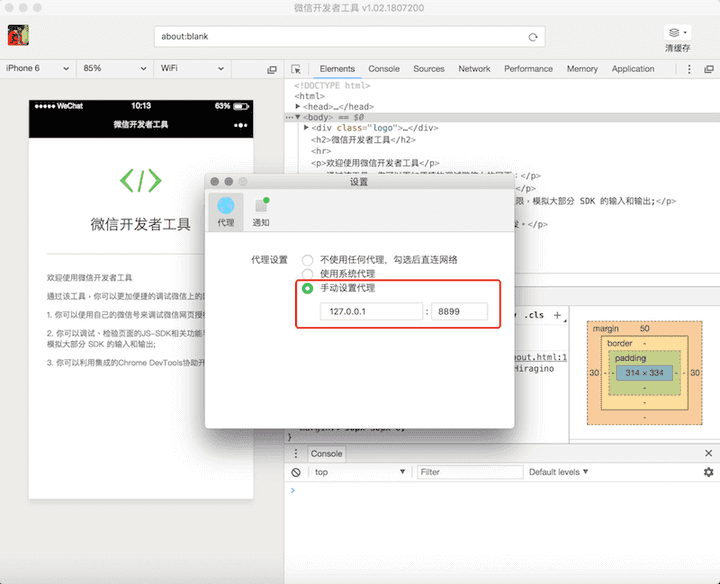Open the console drawer menu dots
This screenshot has height=584, width=720.
(296, 454)
